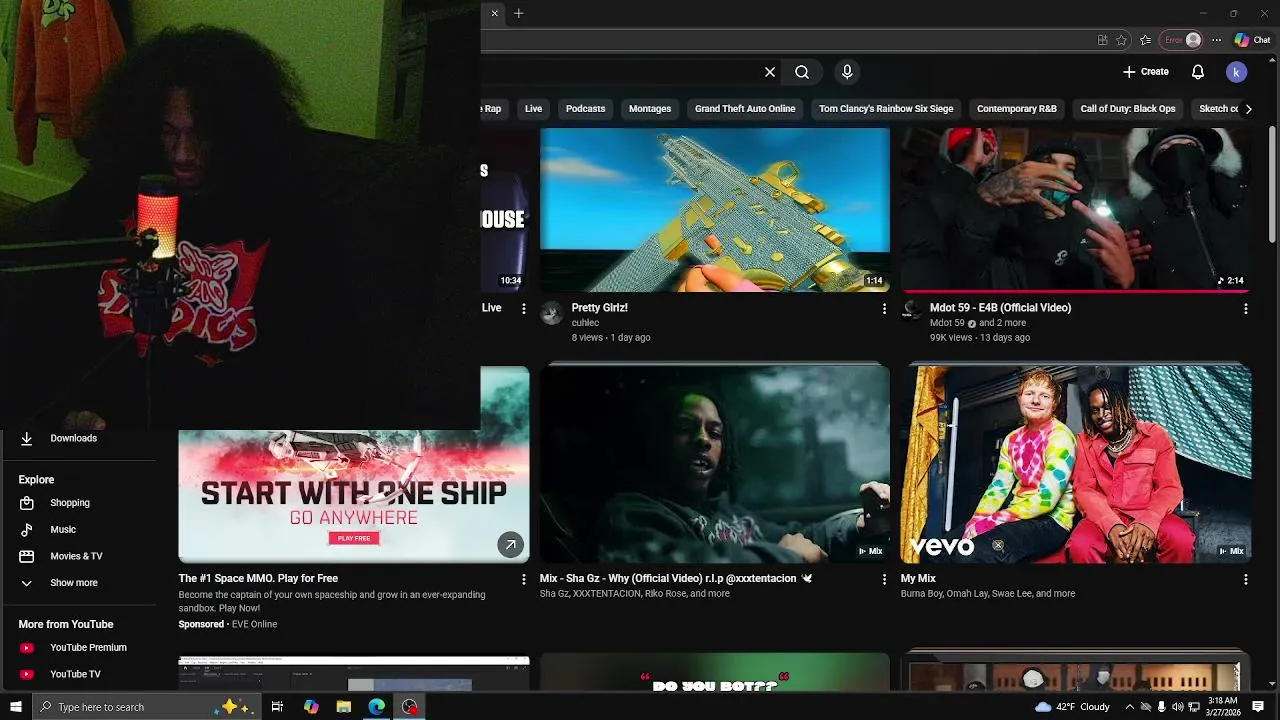Close the current browser tab
This screenshot has width=1280, height=720.
click(494, 14)
